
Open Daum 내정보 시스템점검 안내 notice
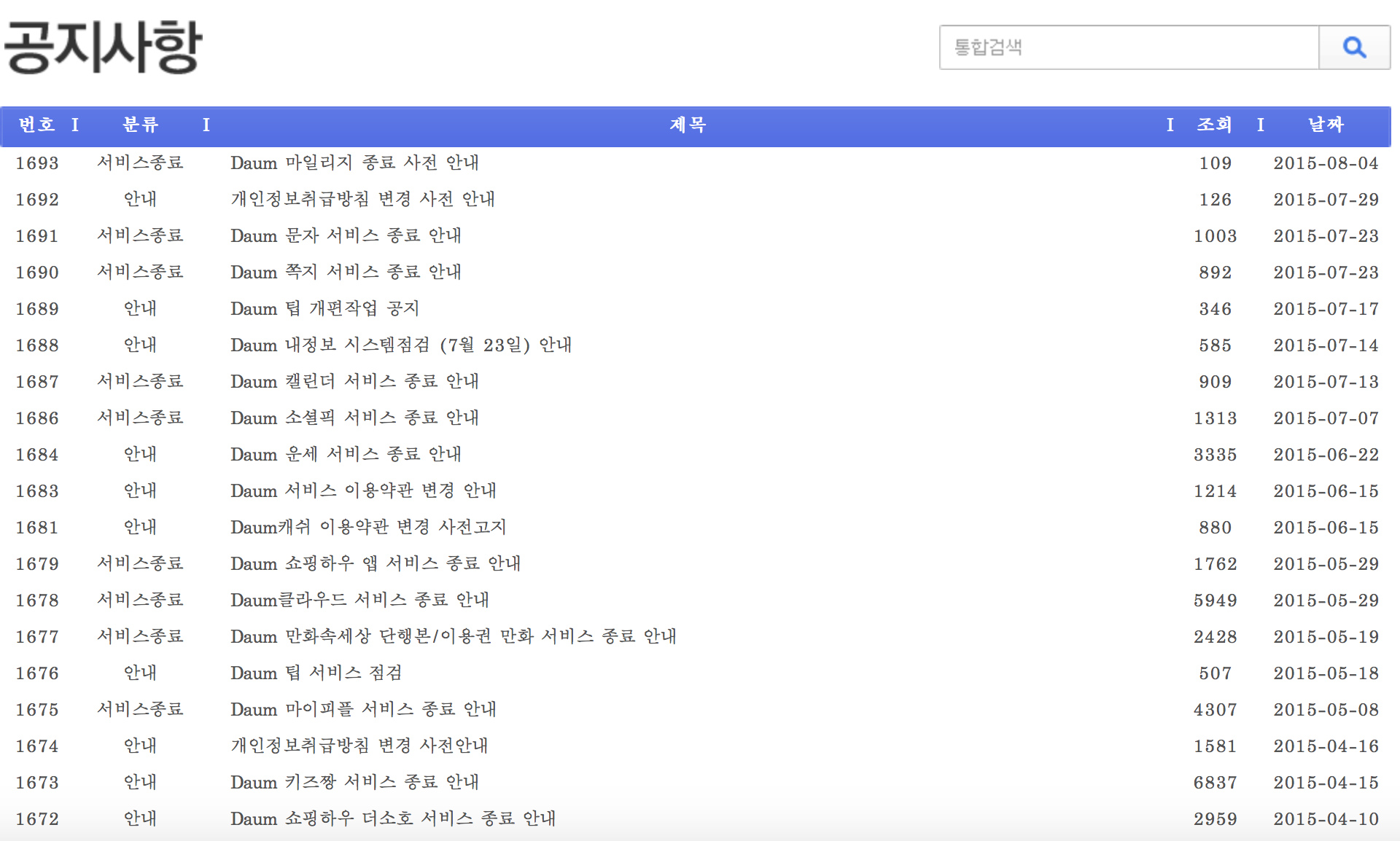[x=400, y=345]
